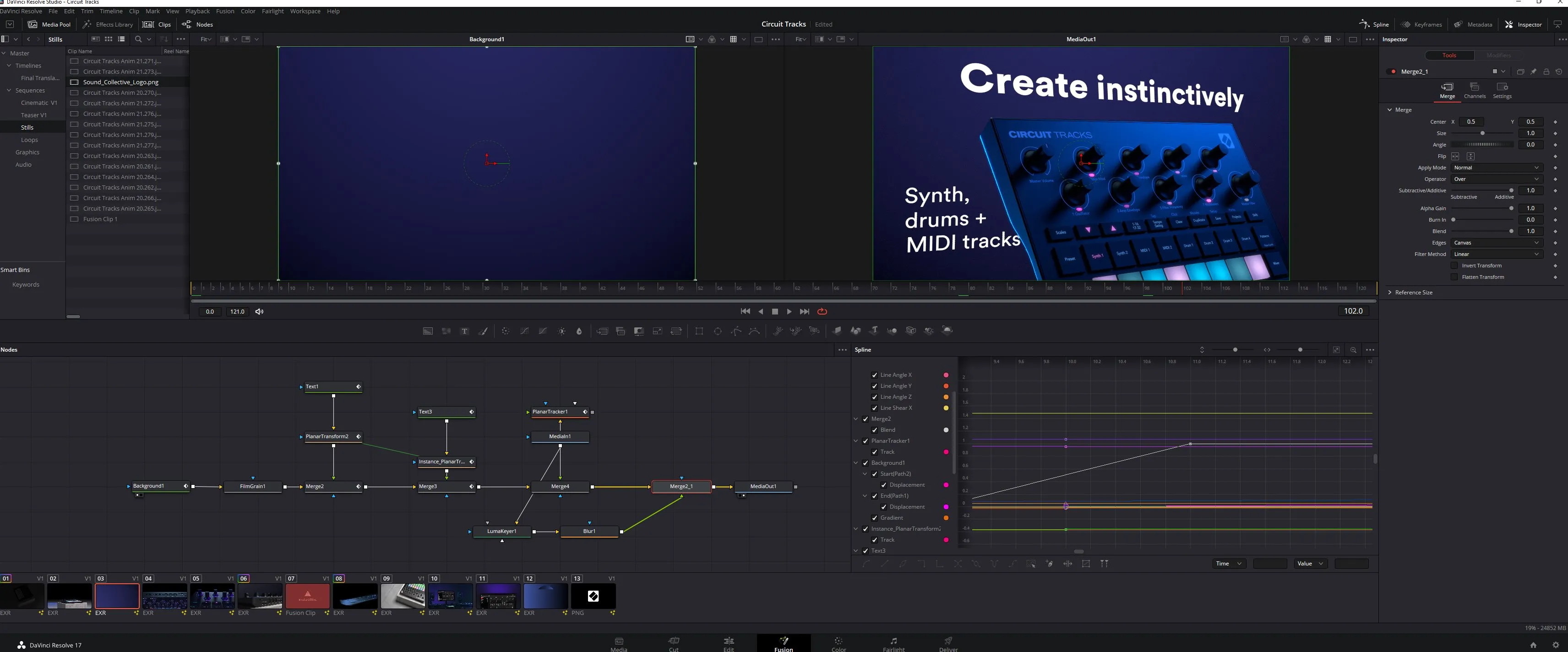Uncheck the Gradient spline checkbox

click(x=875, y=517)
